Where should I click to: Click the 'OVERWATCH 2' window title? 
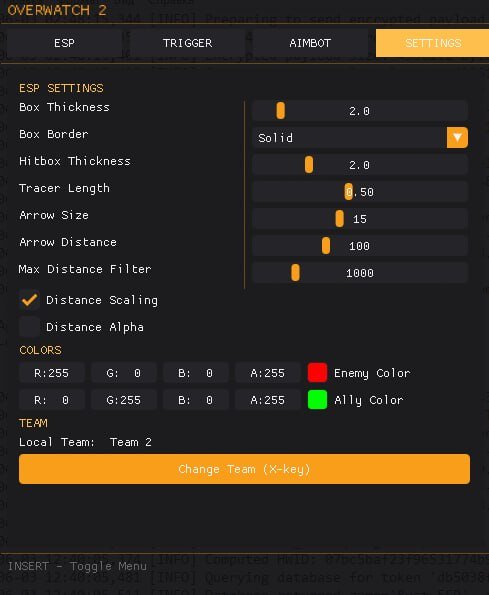click(57, 10)
